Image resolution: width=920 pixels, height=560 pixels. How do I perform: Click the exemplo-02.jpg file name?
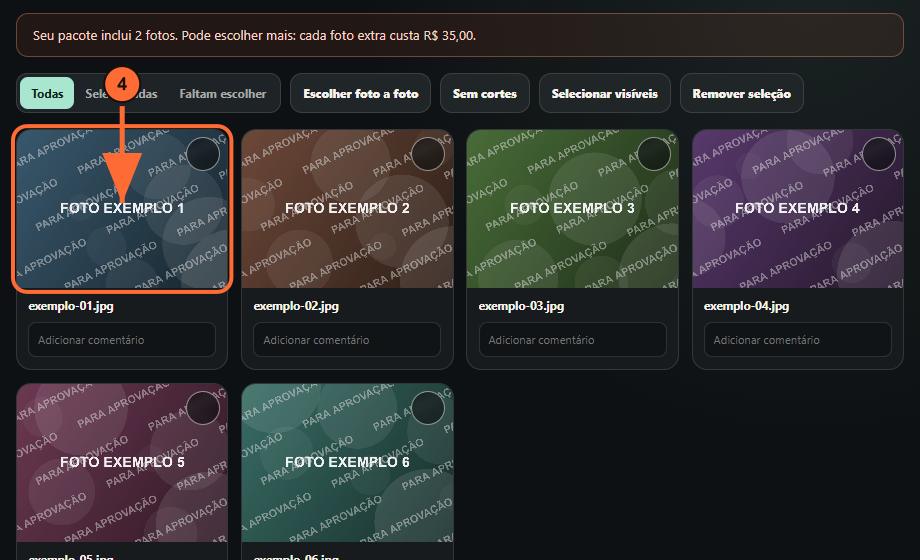(296, 306)
